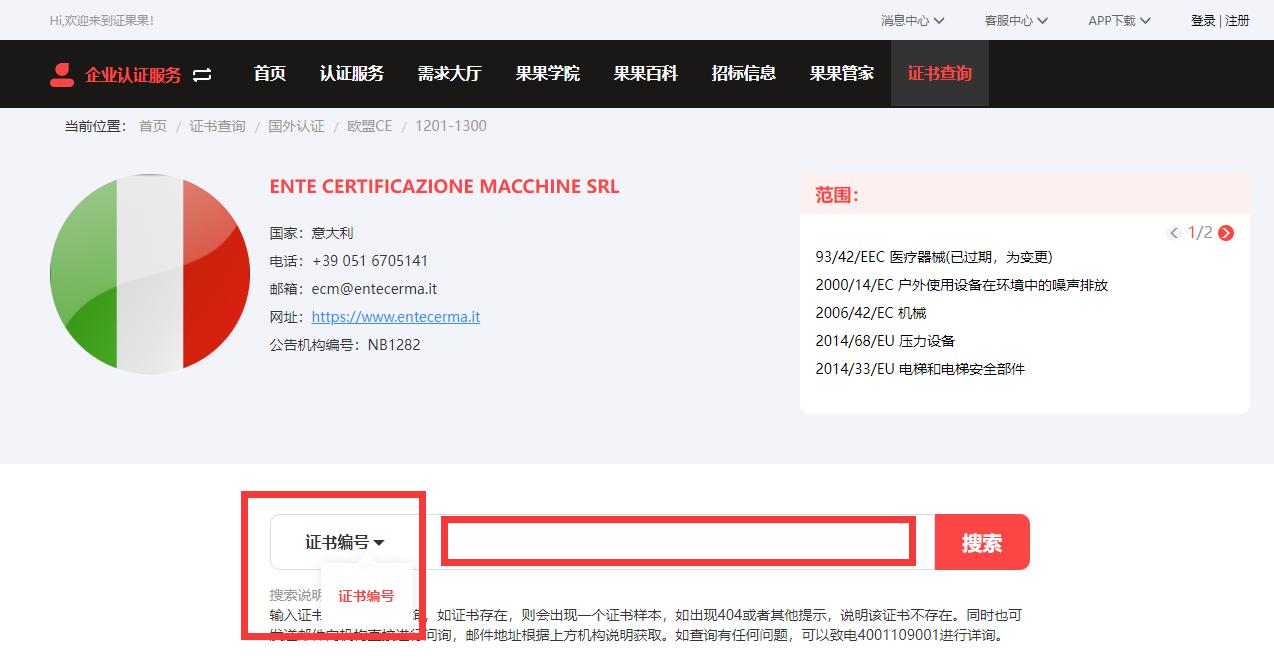Screen dimensions: 1274x665
Task: Click the Italian flag thumbnail
Action: coord(150,273)
